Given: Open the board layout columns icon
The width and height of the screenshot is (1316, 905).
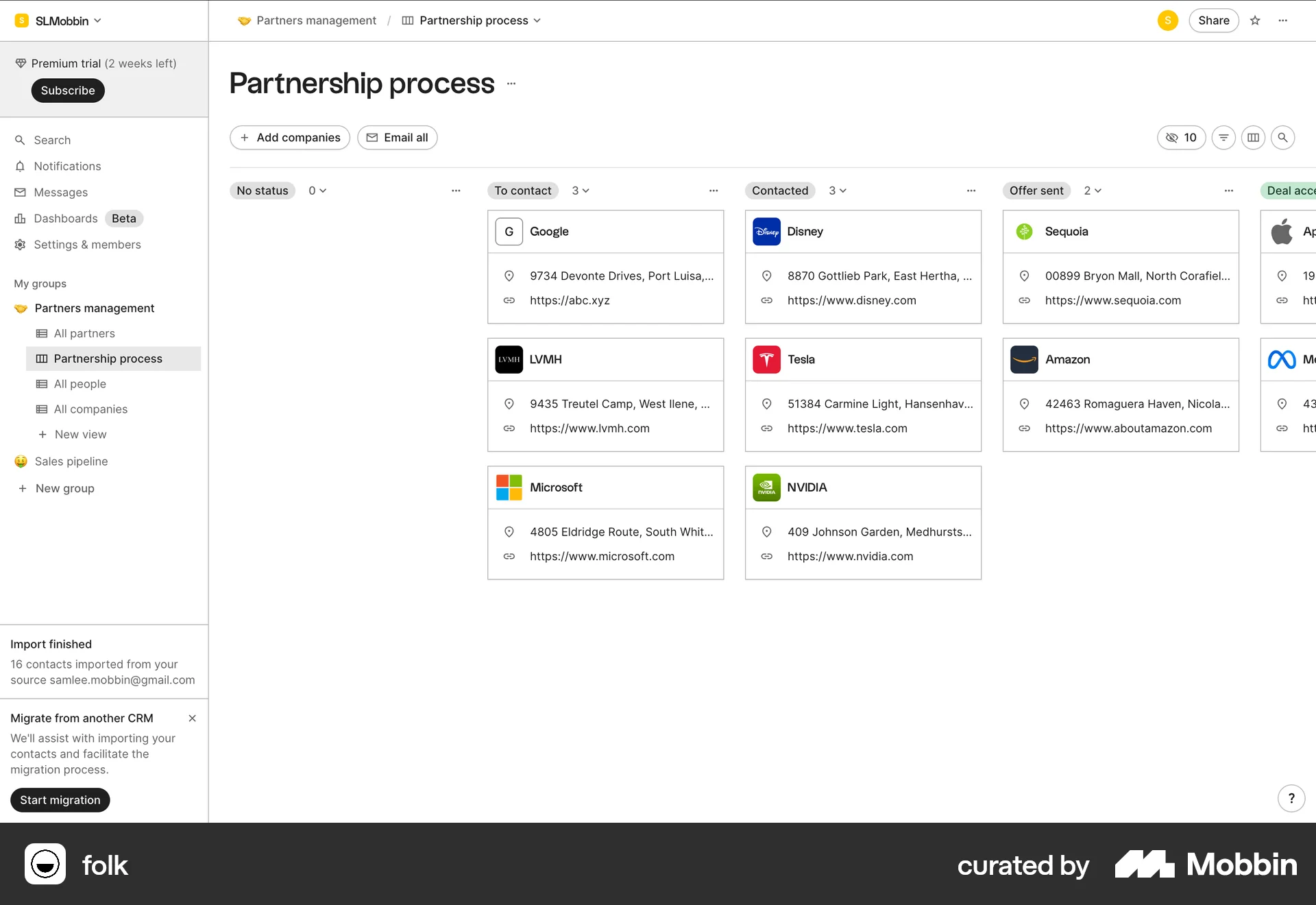Looking at the screenshot, I should click(x=1253, y=138).
